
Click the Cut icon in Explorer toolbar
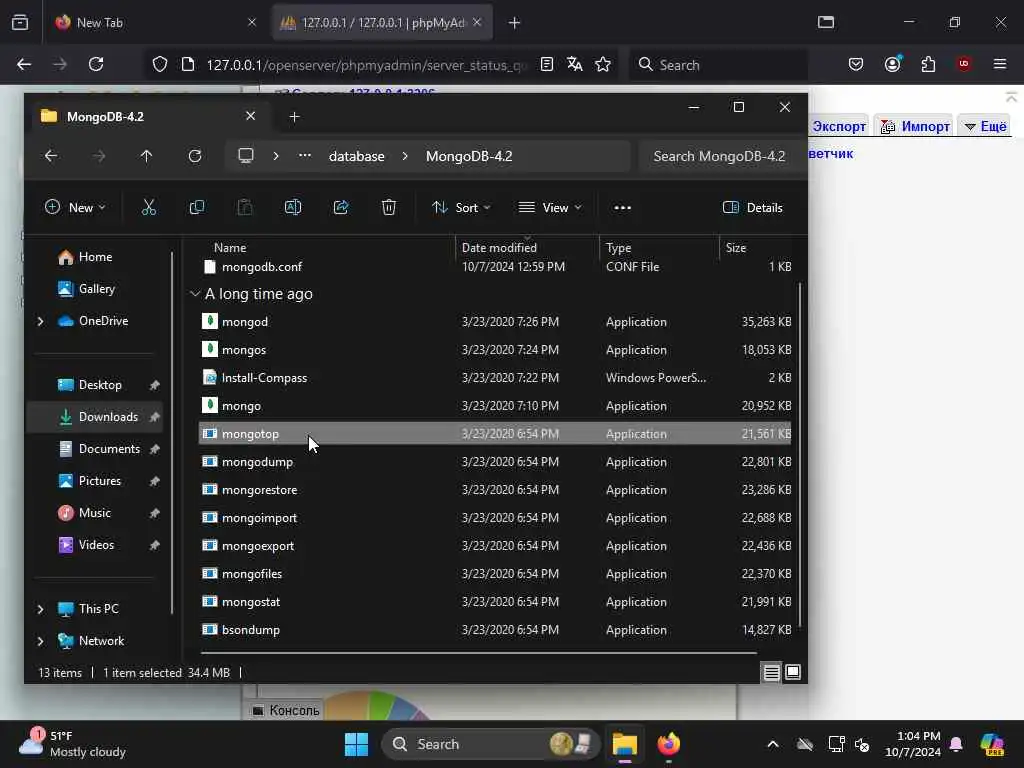click(149, 208)
